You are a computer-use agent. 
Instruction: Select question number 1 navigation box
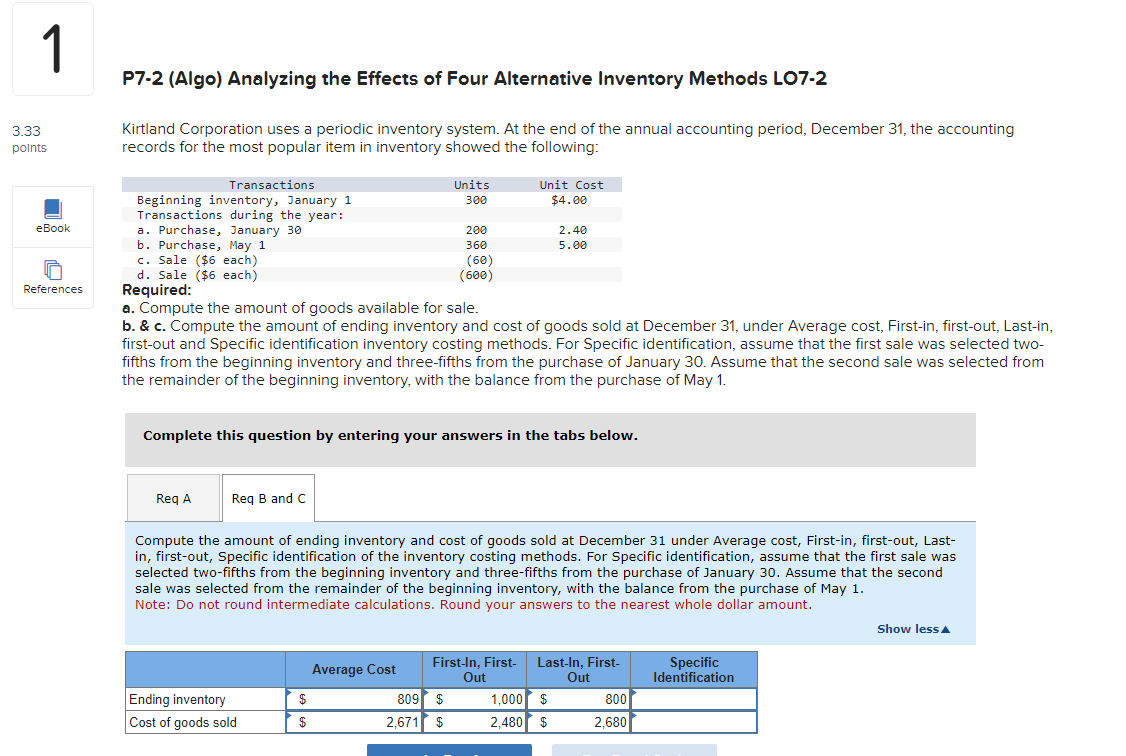[x=52, y=48]
